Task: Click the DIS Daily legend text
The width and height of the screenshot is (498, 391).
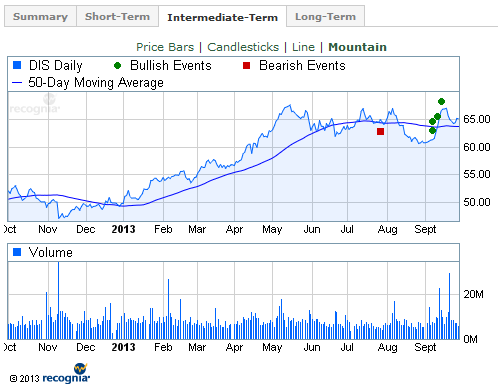Action: (x=56, y=65)
